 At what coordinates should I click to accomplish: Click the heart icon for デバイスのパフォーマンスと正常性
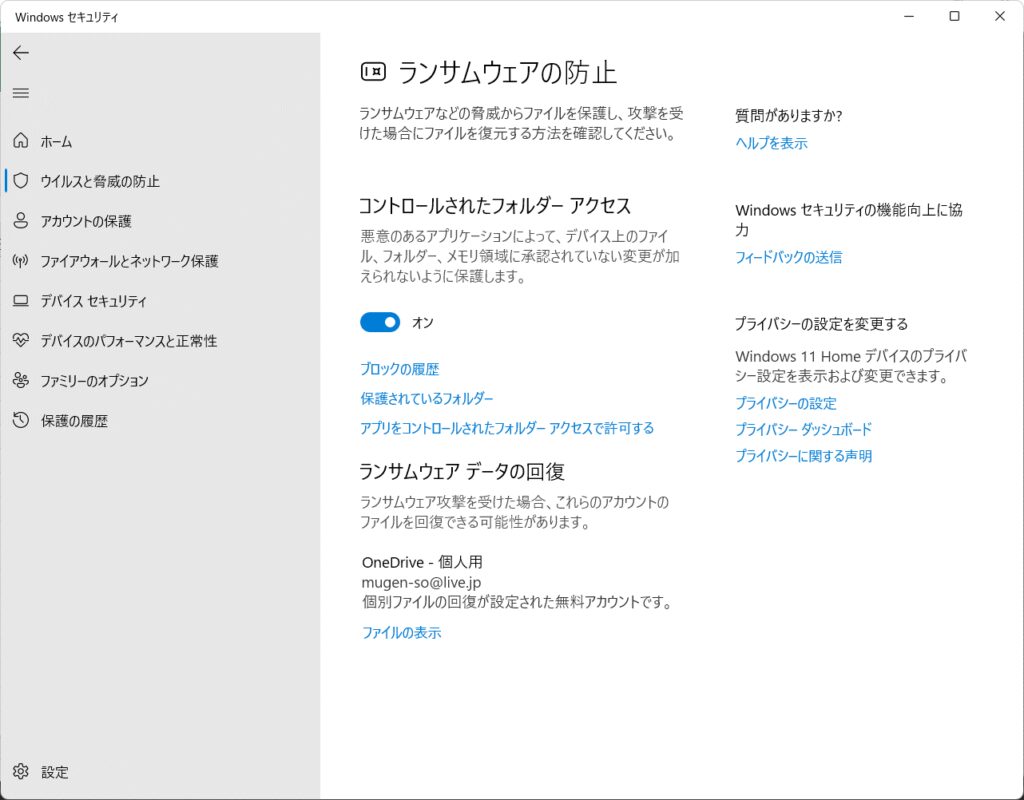(x=21, y=340)
